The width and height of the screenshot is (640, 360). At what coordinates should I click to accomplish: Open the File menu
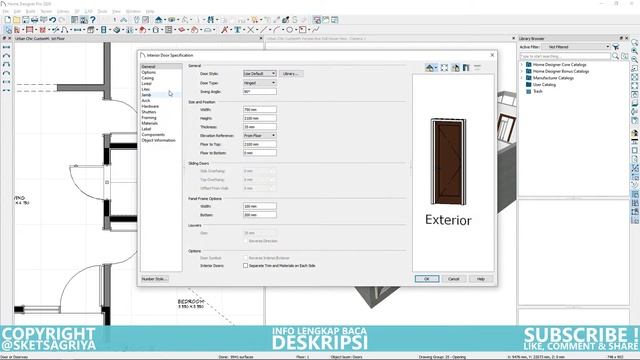[6, 11]
